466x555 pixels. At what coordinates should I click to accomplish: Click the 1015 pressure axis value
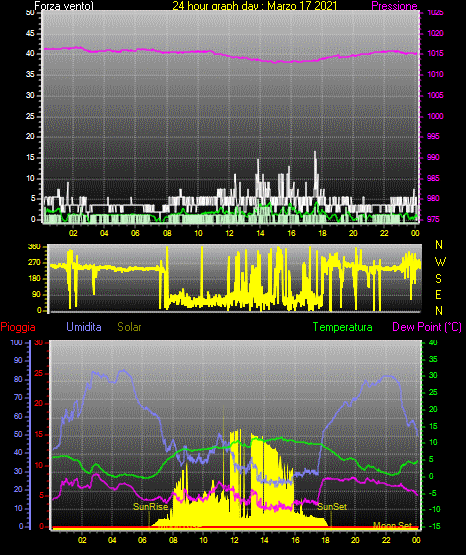pos(436,53)
